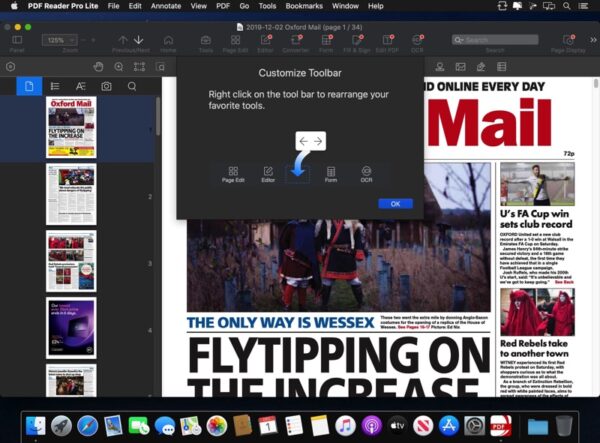
Task: Open the Editor tool in the main toolbar
Action: 265,40
